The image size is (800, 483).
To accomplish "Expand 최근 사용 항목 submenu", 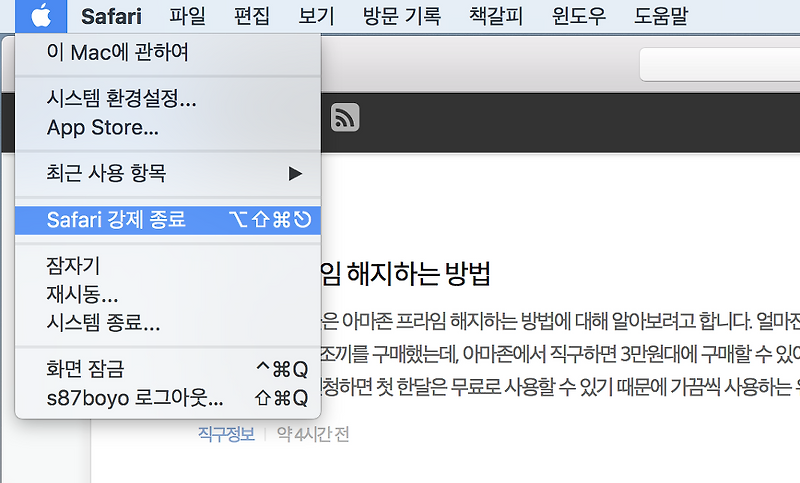I will [168, 173].
